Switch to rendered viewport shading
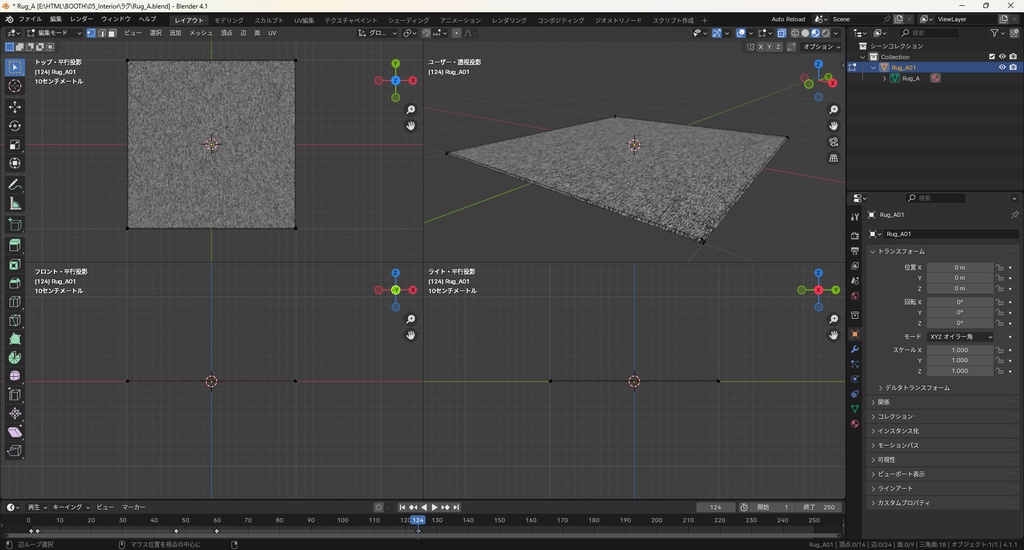Image resolution: width=1024 pixels, height=550 pixels. (x=826, y=33)
